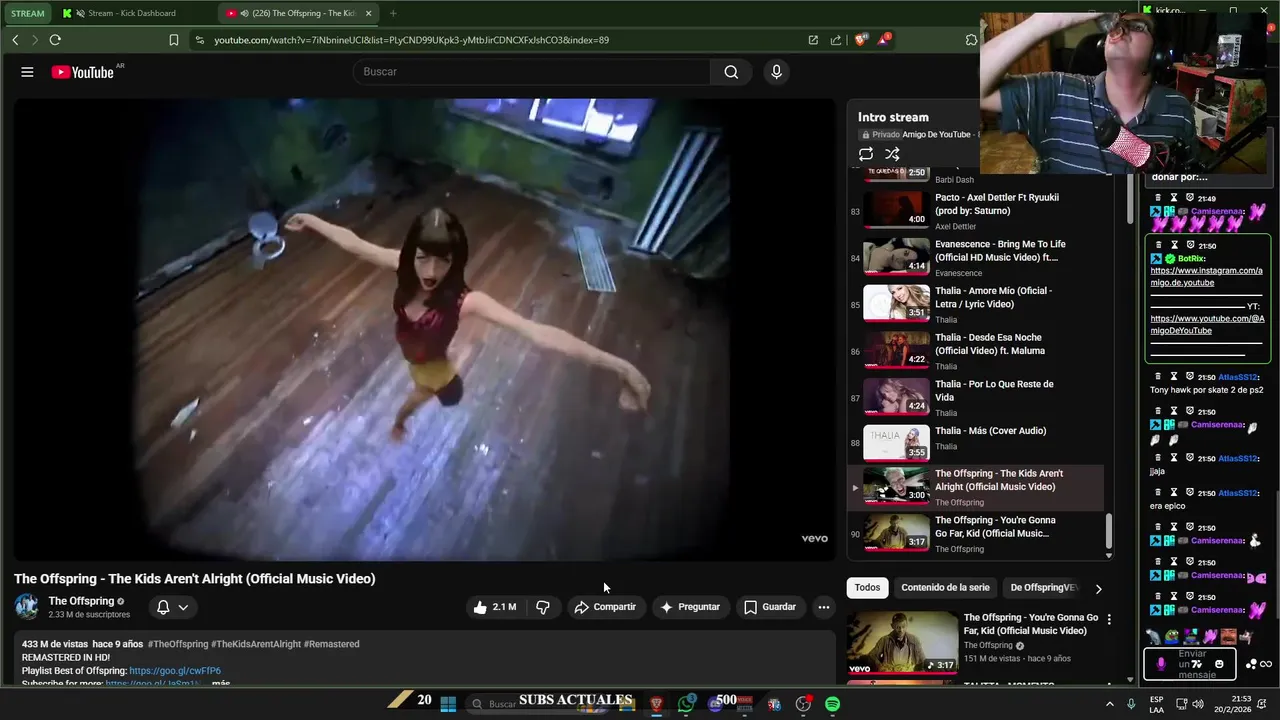Open the YouTube hamburger guide menu
The image size is (1280, 720).
[x=27, y=72]
